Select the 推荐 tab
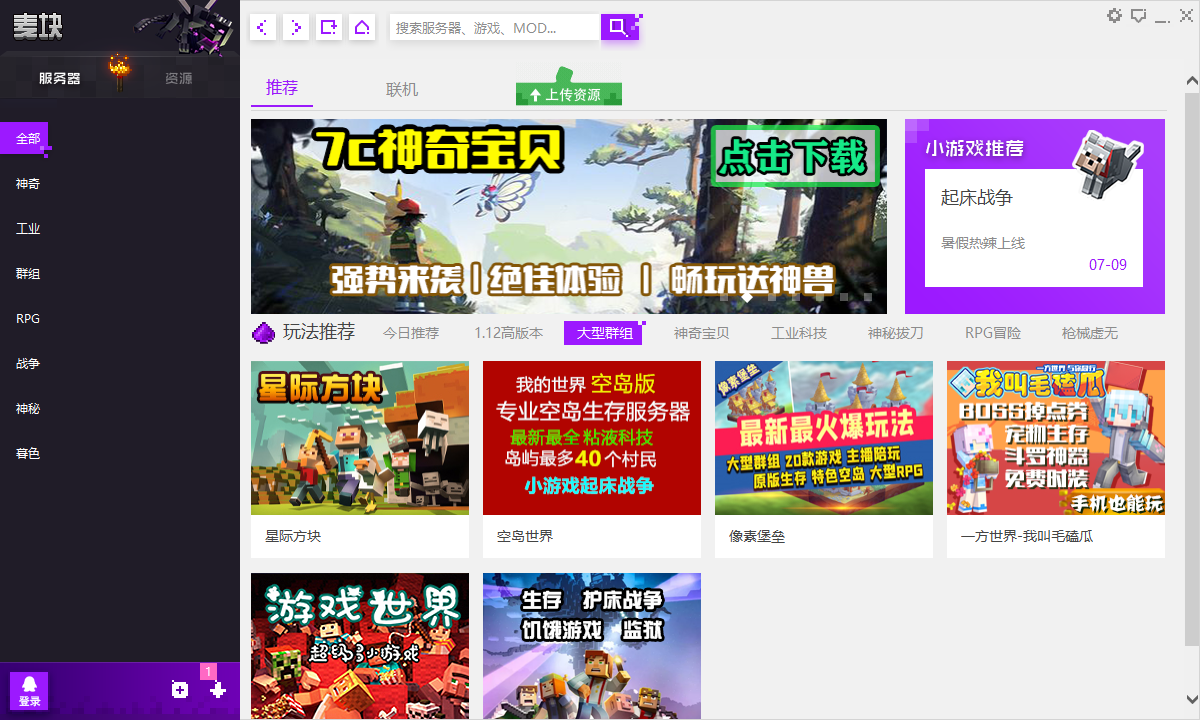 pyautogui.click(x=282, y=88)
